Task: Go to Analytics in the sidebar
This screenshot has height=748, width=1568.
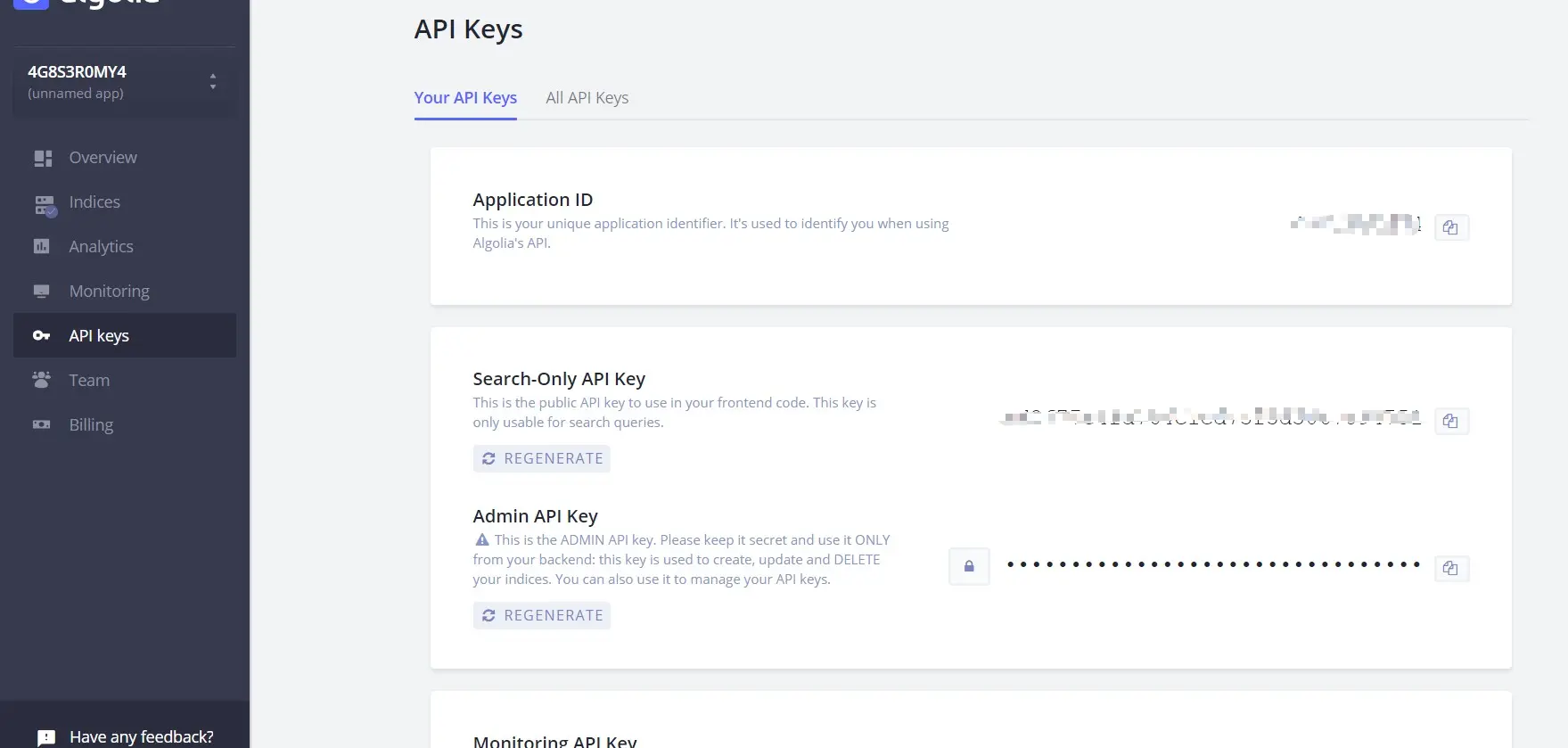Action: 125,247
